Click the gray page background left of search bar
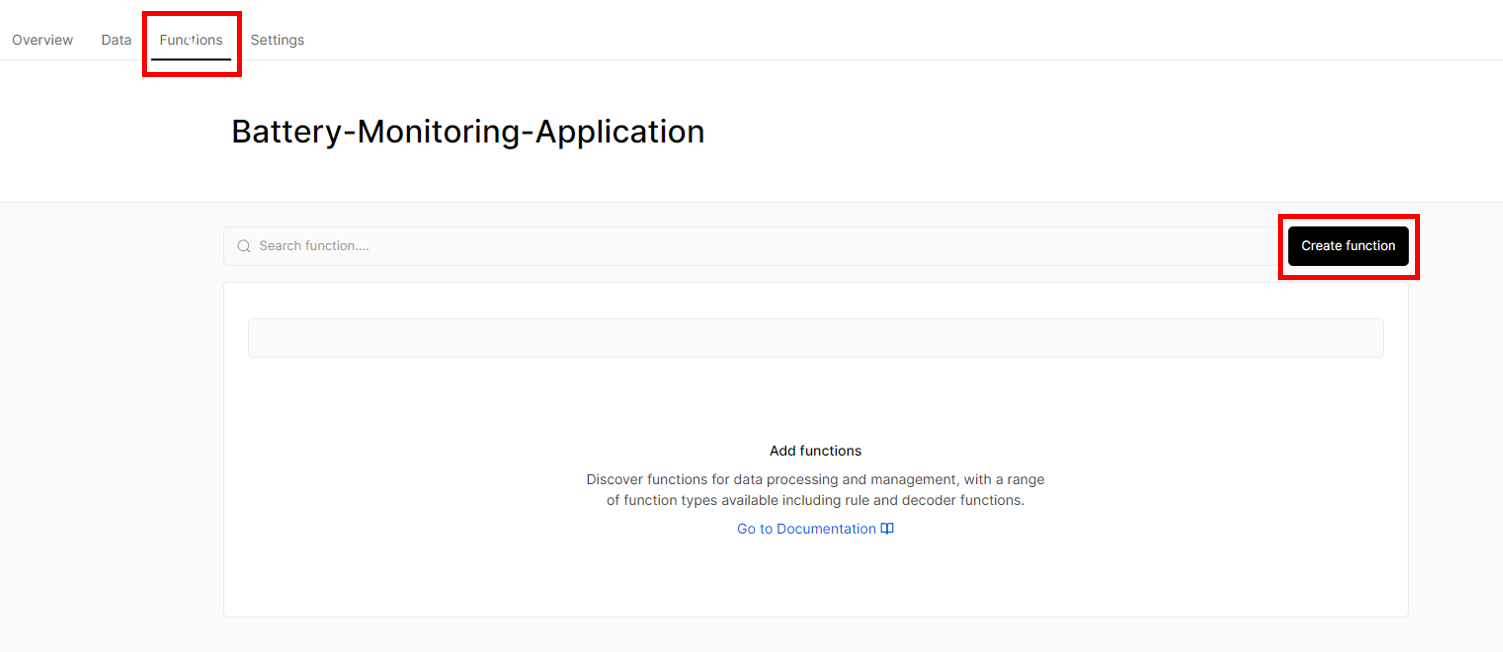The image size is (1503, 652). 110,400
